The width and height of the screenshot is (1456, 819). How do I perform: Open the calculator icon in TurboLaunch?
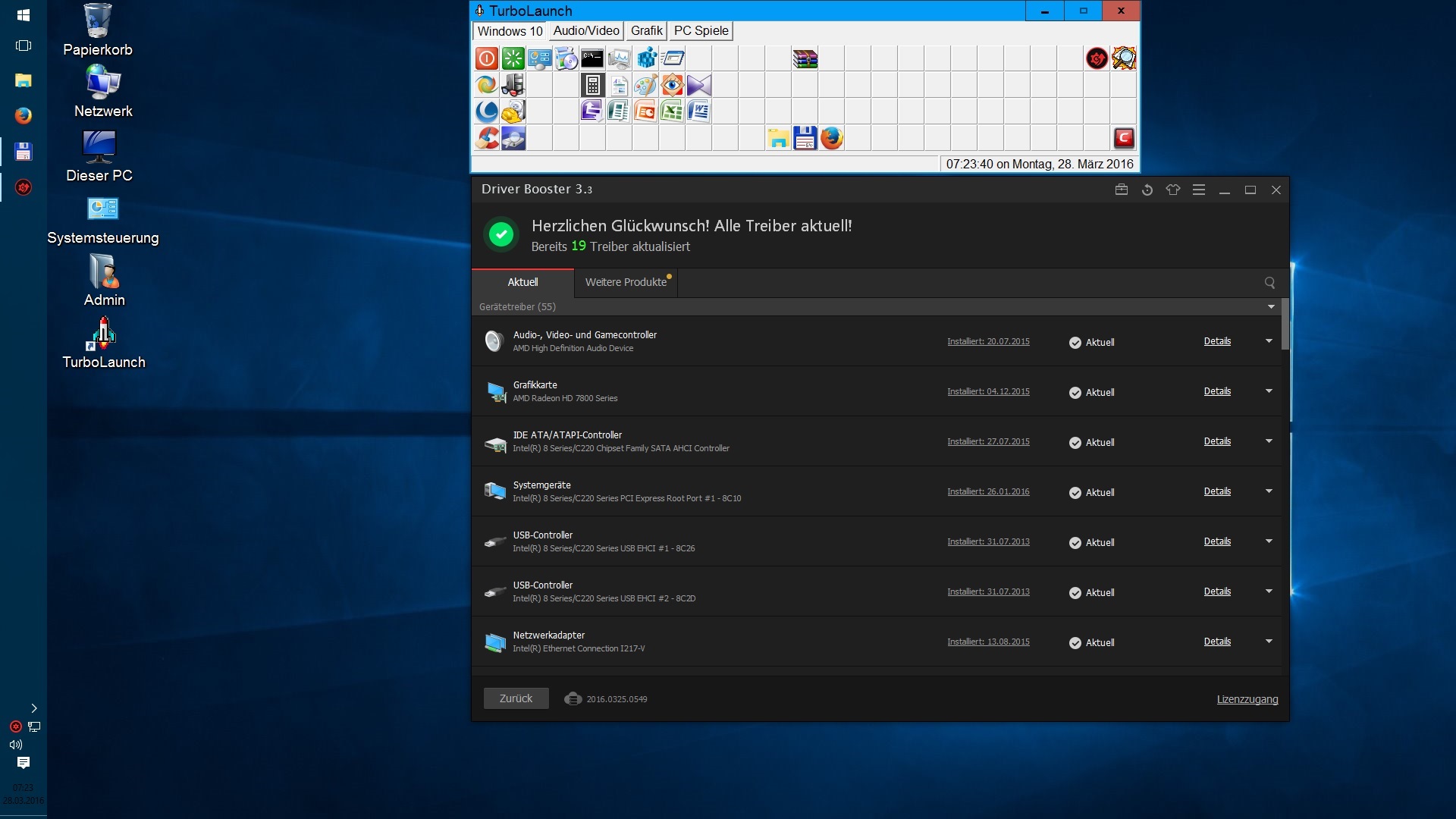[x=592, y=85]
